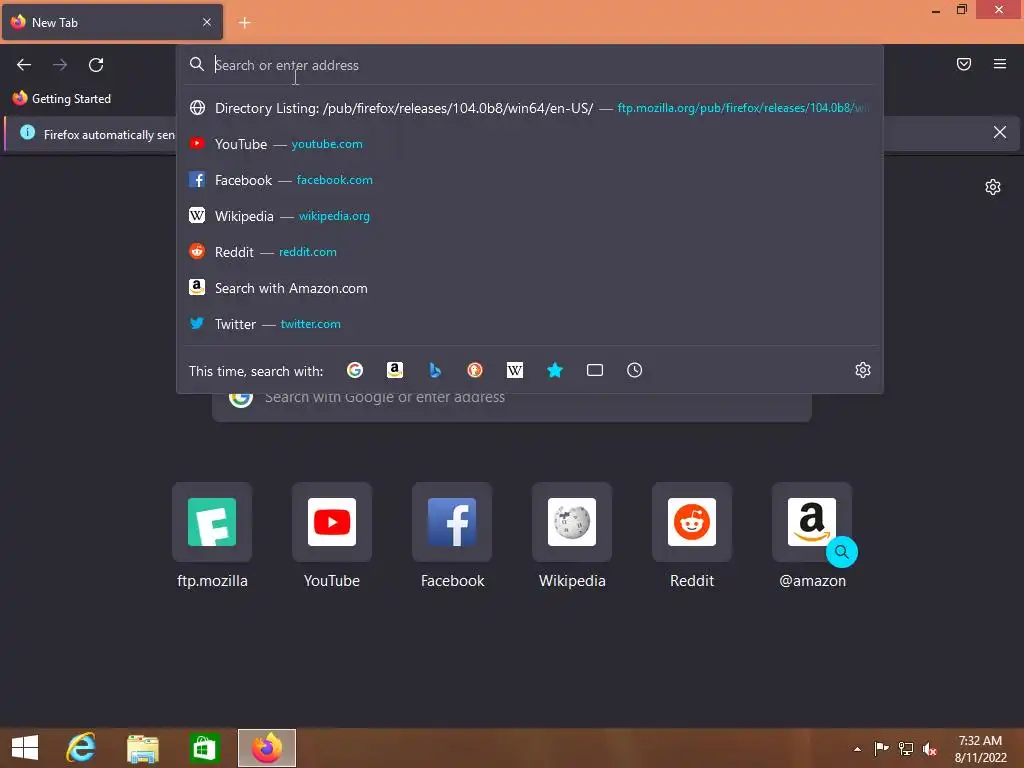Select the New Tab tab
This screenshot has width=1024, height=768.
click(x=112, y=22)
